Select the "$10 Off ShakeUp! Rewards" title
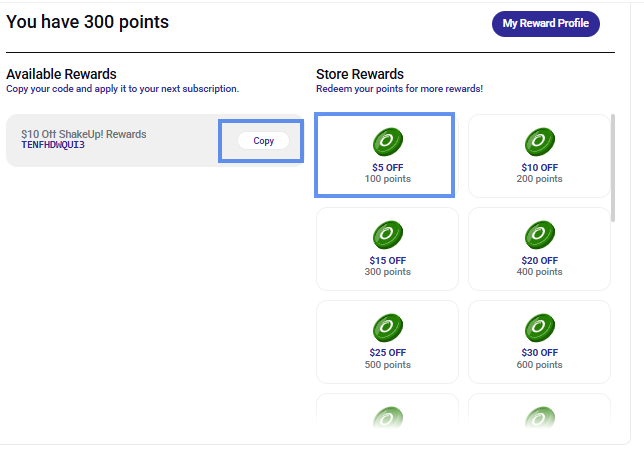The image size is (644, 464). click(x=83, y=134)
